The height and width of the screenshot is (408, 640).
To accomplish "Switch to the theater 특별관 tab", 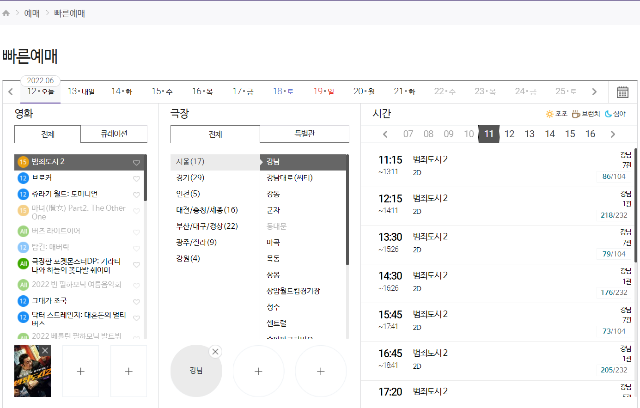I will click(304, 134).
